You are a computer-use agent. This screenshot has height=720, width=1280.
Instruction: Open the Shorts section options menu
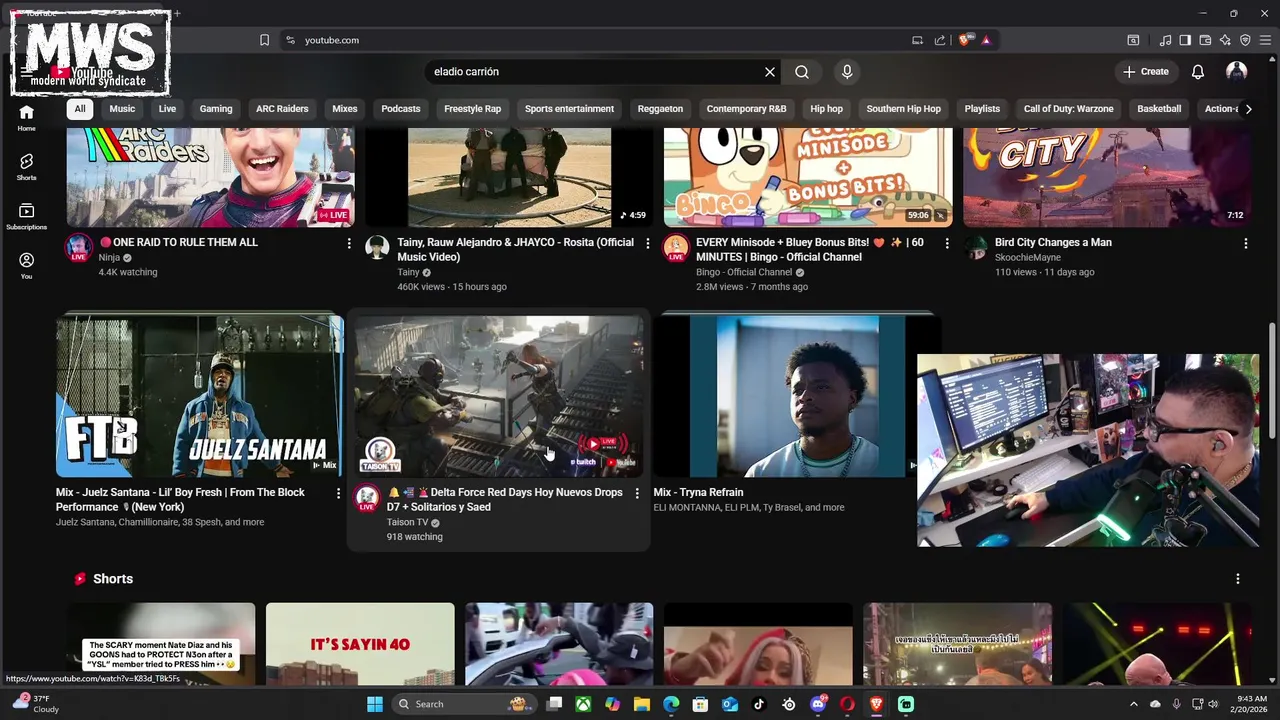coord(1237,579)
